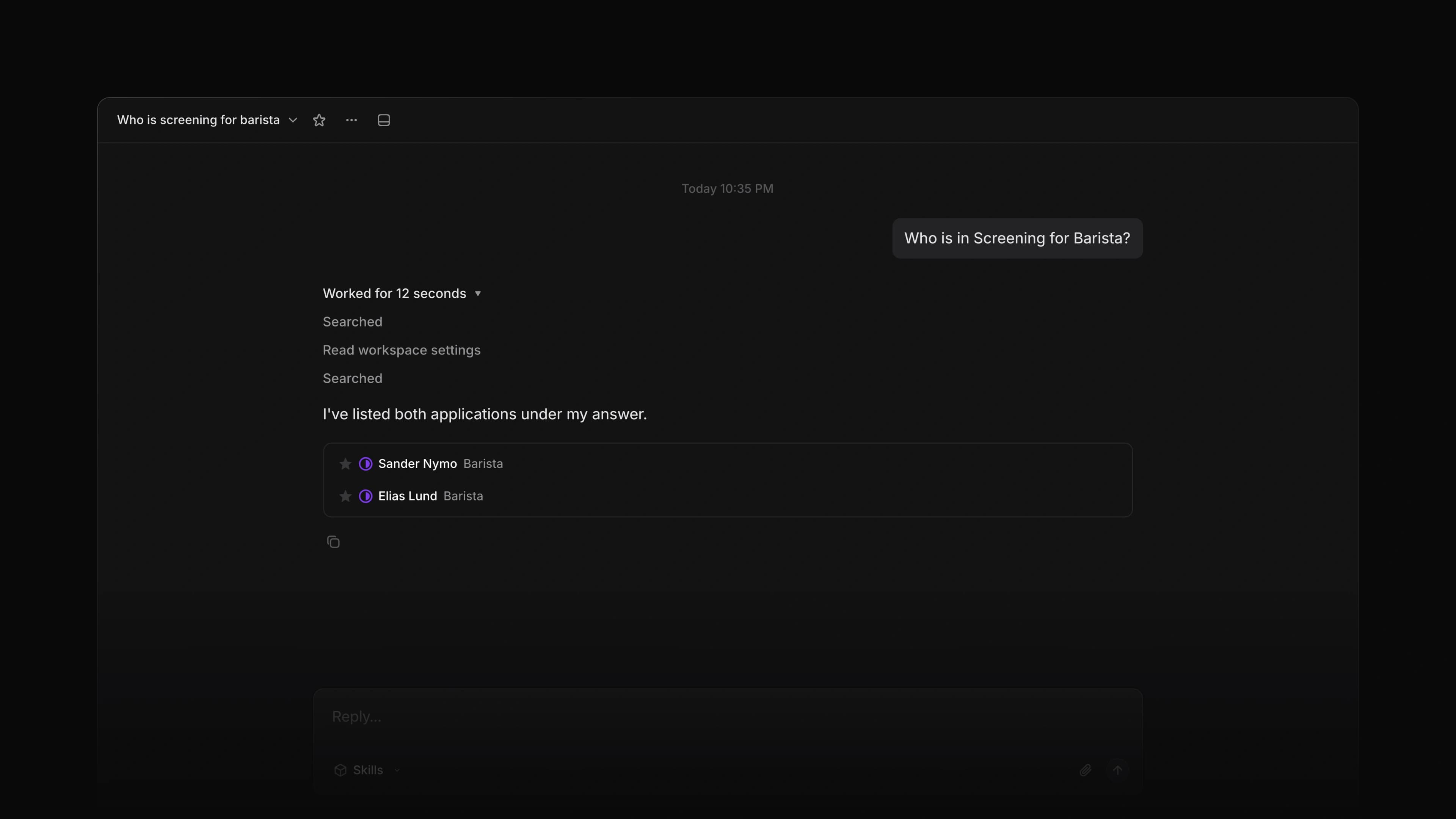
Task: Click the 'Who is screening for barista' title
Action: click(x=198, y=120)
